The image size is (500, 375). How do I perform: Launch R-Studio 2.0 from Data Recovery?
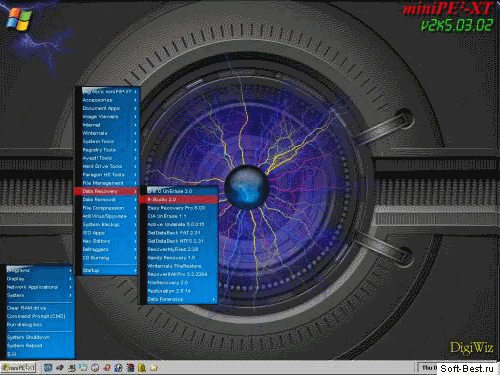tap(178, 199)
